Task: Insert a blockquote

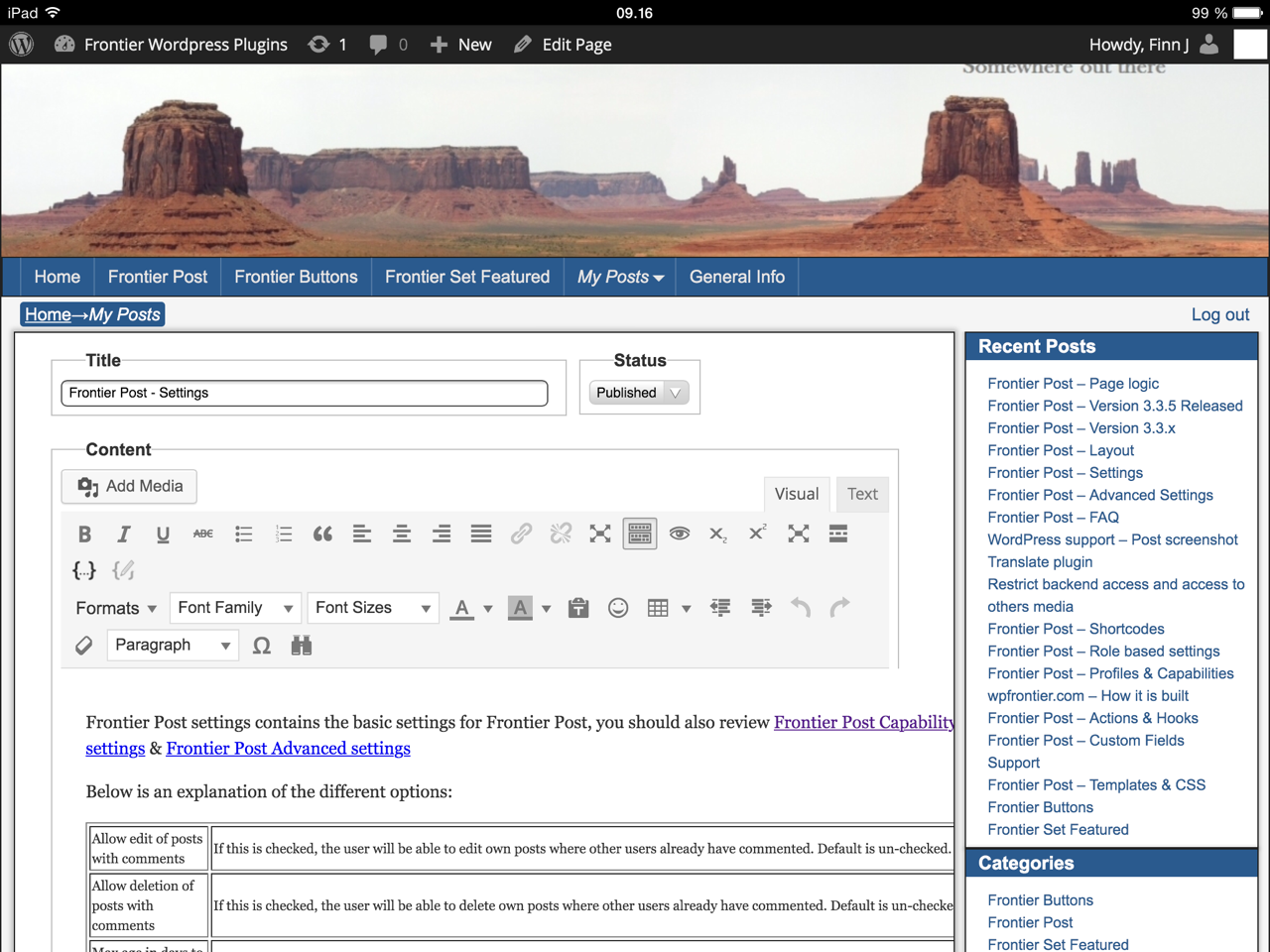Action: click(322, 535)
